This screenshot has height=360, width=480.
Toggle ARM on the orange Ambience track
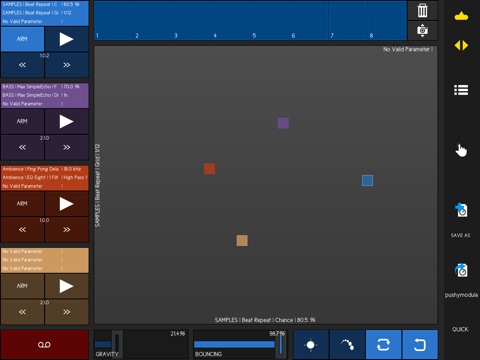(x=22, y=204)
